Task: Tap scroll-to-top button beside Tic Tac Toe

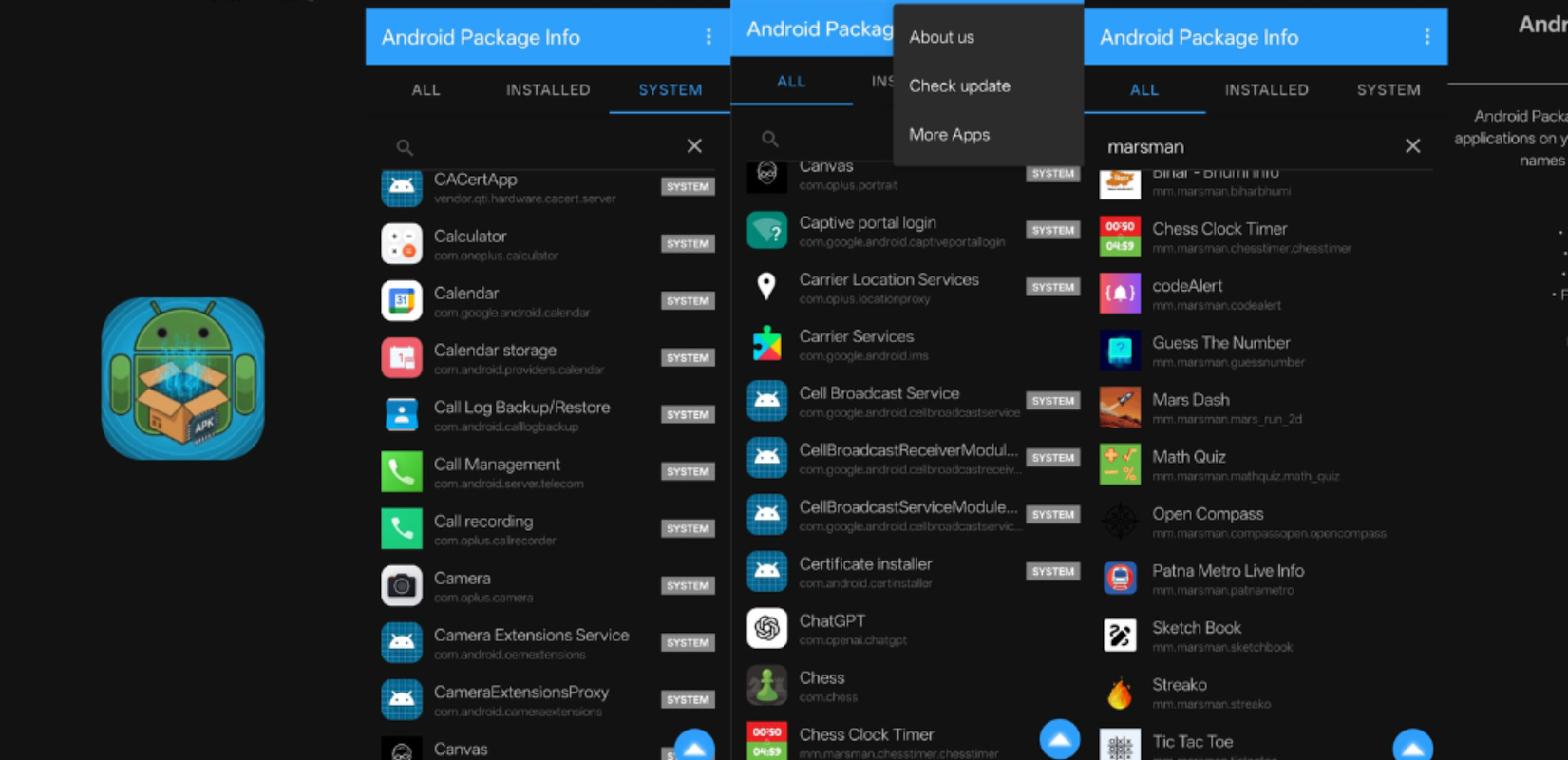Action: [1413, 745]
